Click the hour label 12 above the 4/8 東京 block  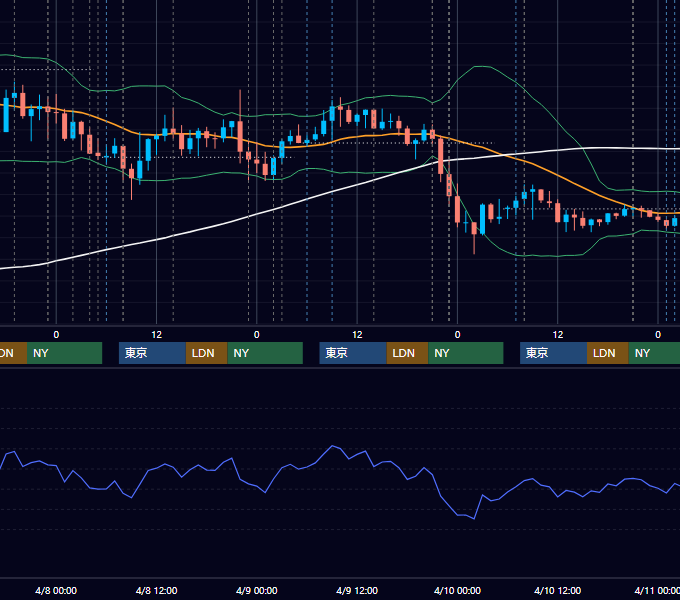157,335
